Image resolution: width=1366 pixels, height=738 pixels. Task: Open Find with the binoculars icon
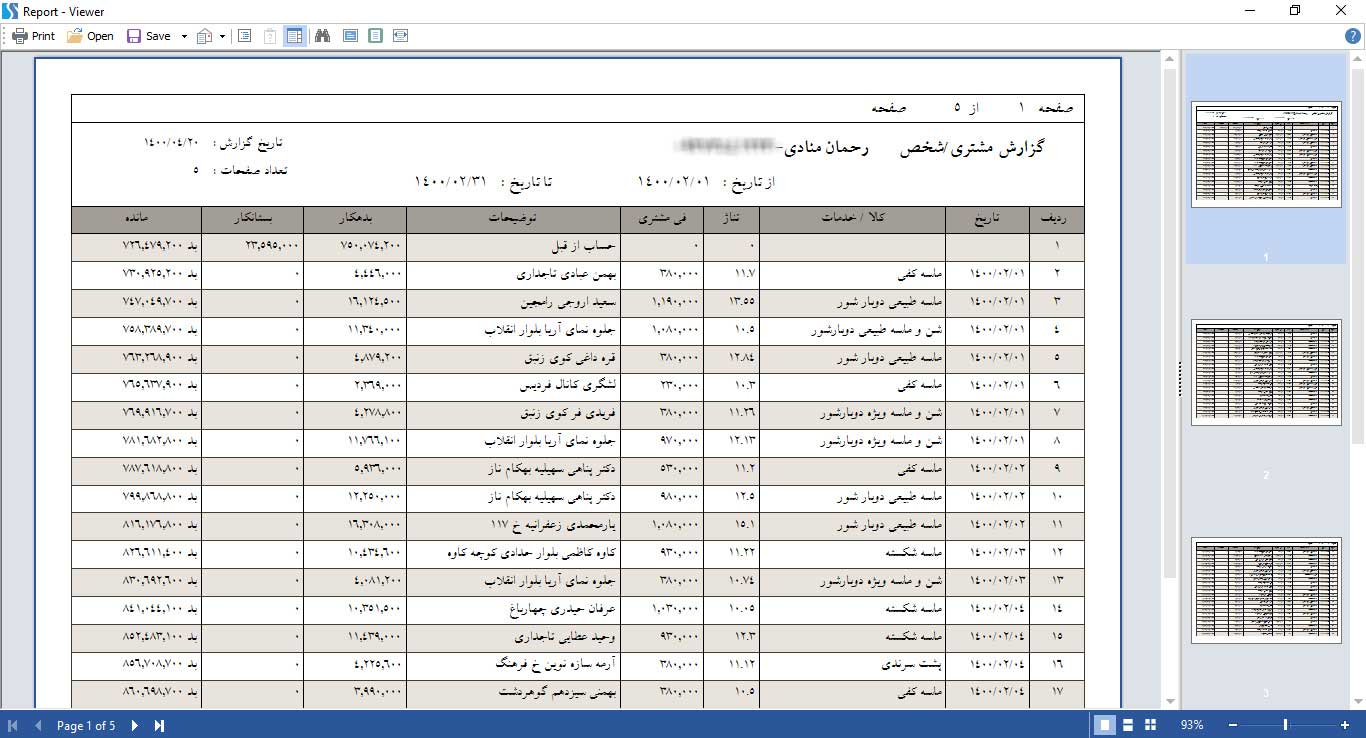(323, 36)
